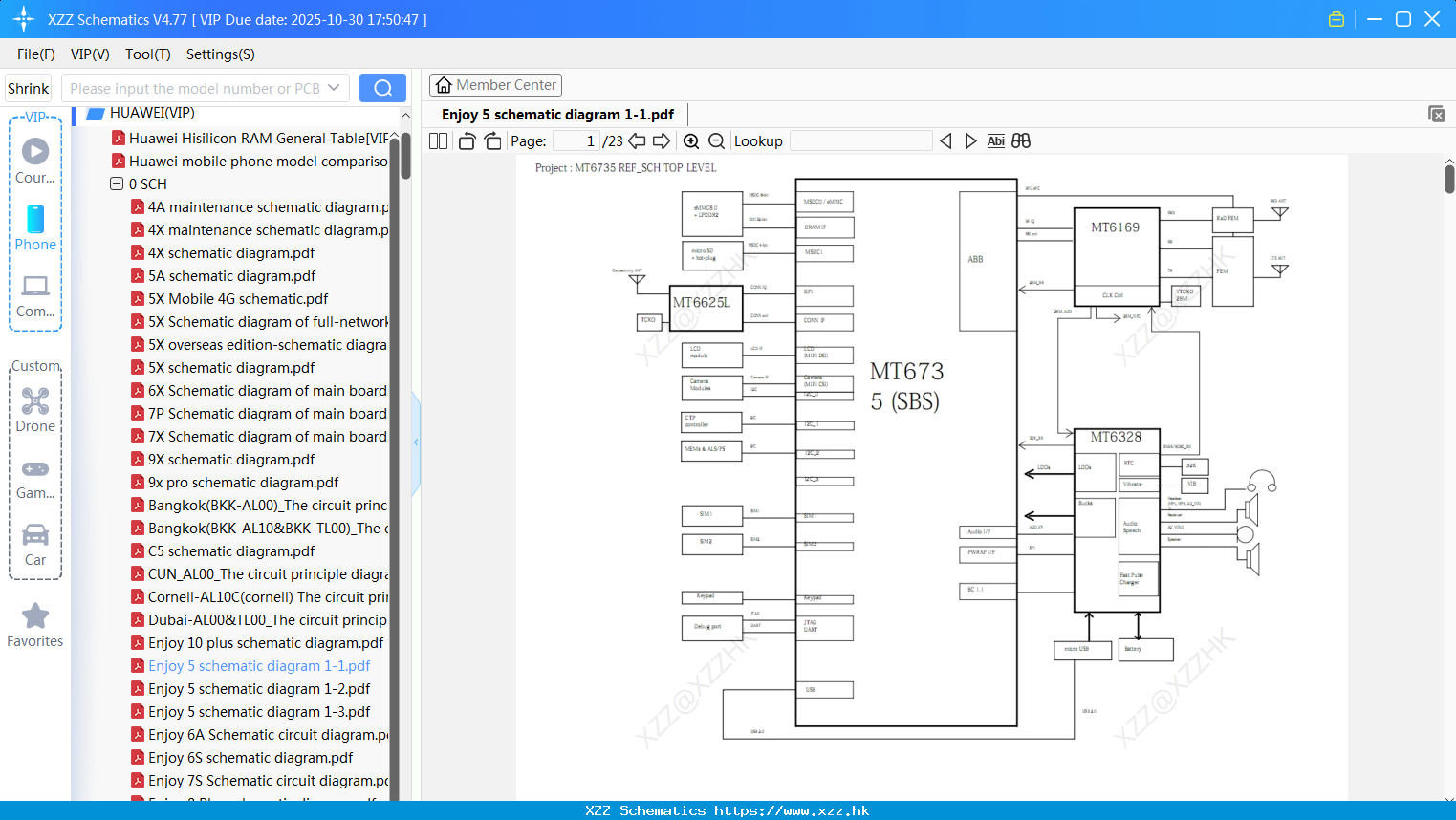
Task: Open the Settings(S) menu
Action: pyautogui.click(x=221, y=54)
